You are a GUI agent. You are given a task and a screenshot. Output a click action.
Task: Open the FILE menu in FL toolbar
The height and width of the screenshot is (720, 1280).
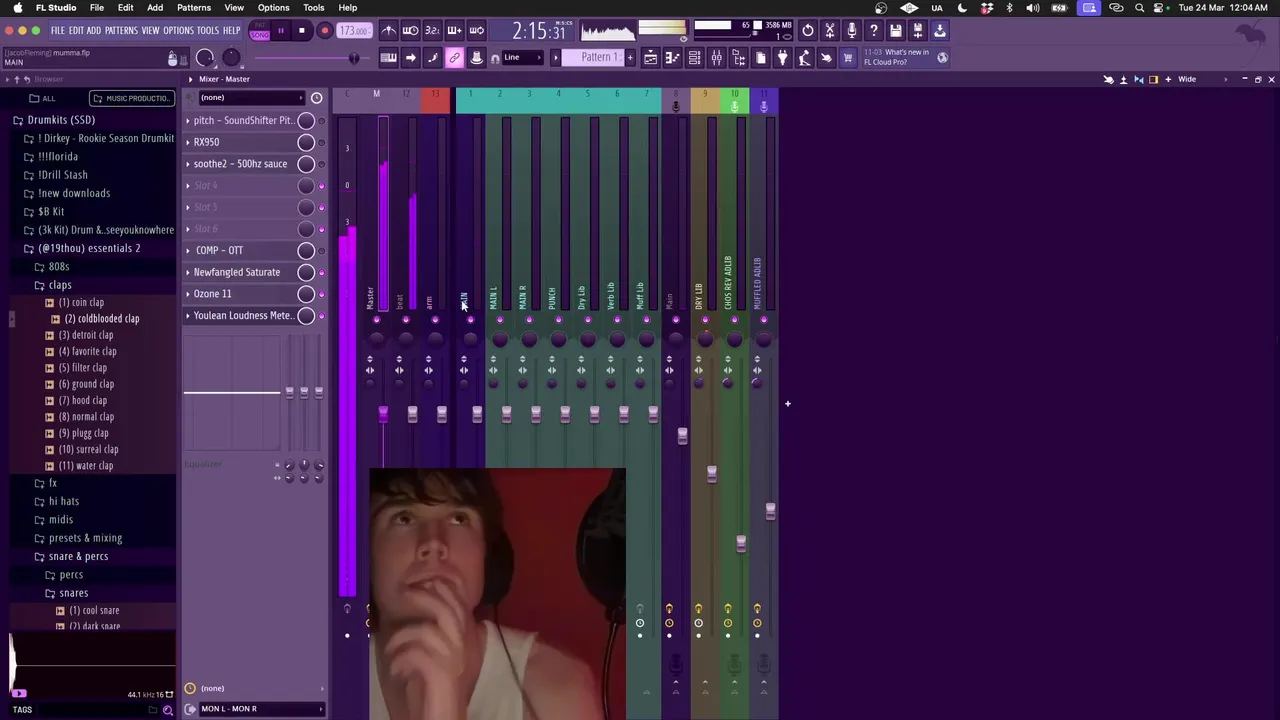[57, 31]
